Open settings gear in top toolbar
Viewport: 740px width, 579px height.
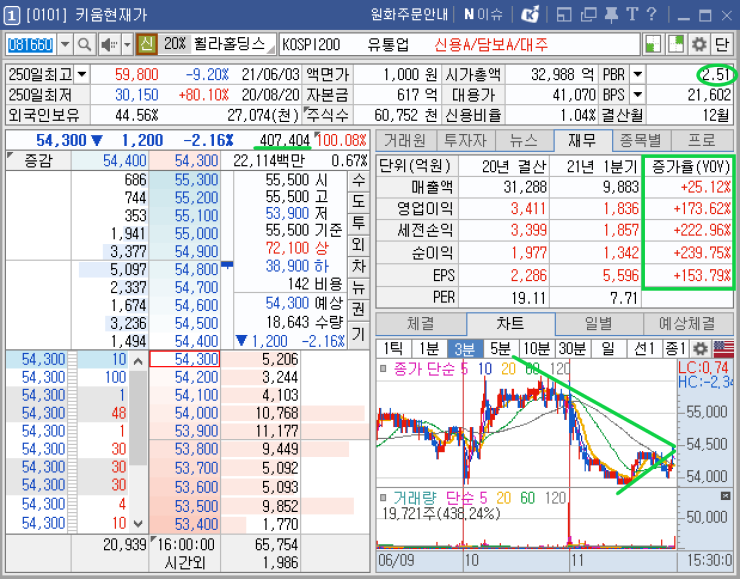pos(699,44)
